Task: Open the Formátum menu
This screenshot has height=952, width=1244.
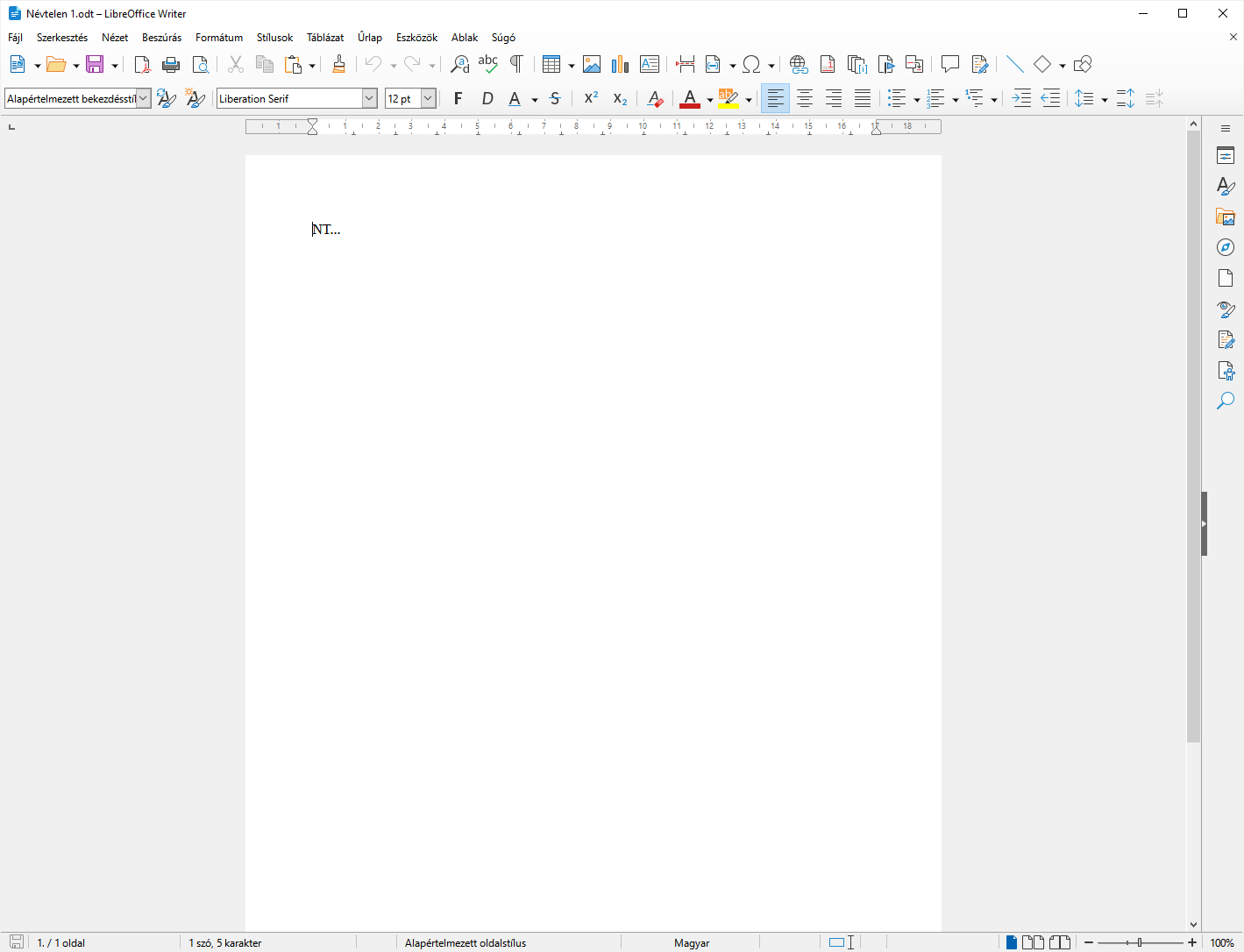Action: [218, 37]
